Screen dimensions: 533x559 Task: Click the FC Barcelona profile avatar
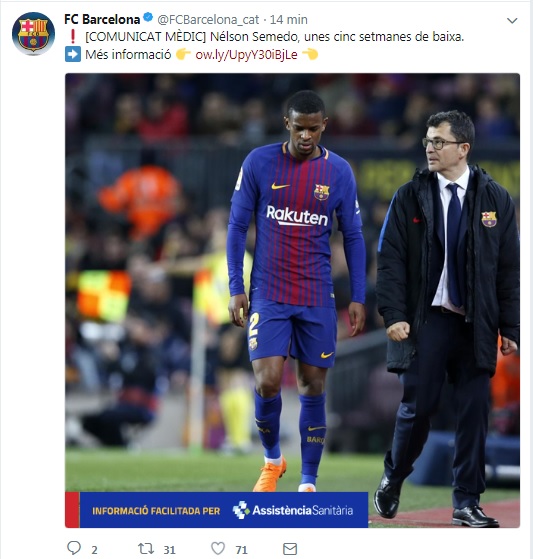pos(33,34)
